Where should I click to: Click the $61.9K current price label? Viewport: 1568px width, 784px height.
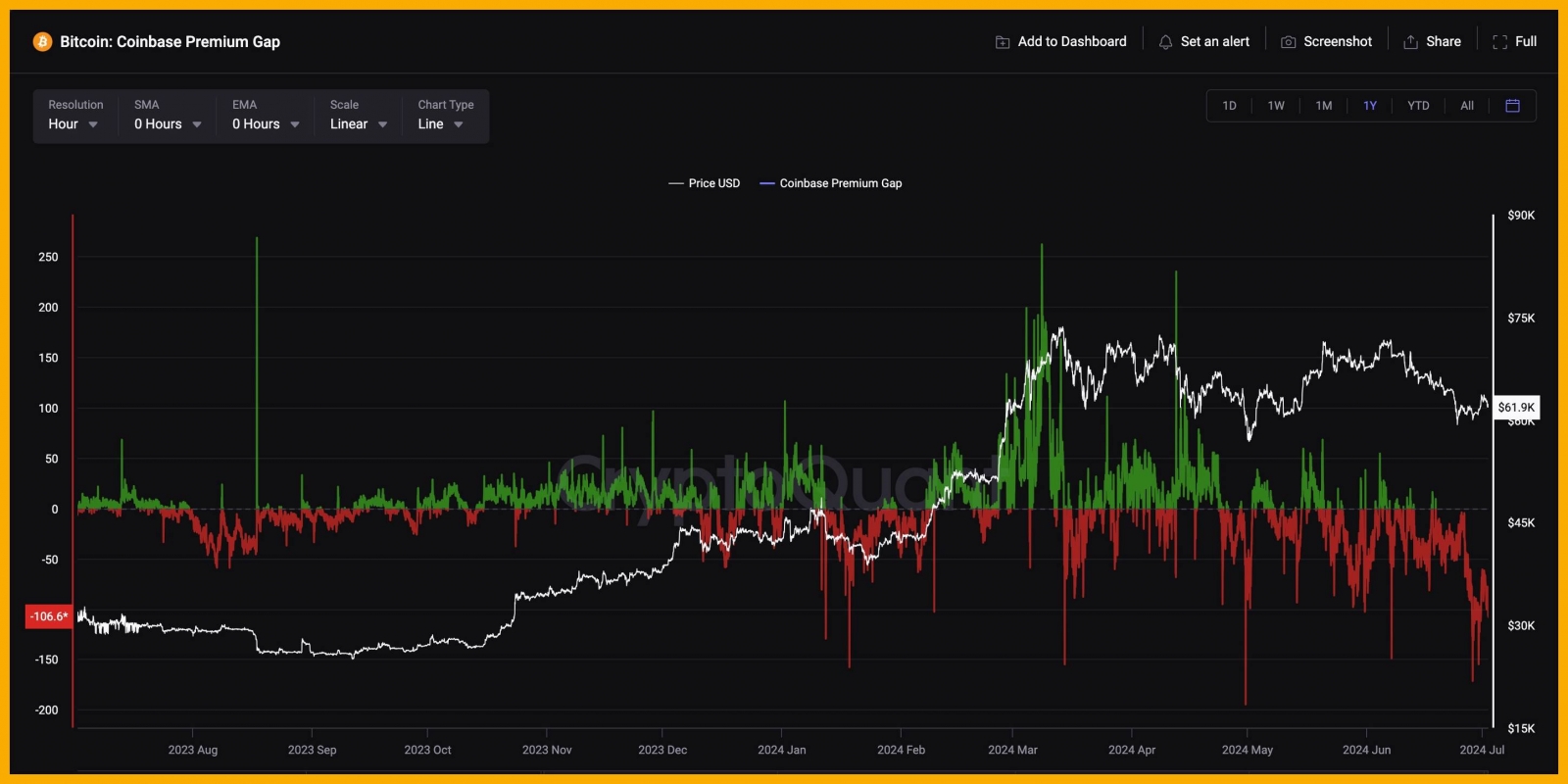pyautogui.click(x=1516, y=408)
